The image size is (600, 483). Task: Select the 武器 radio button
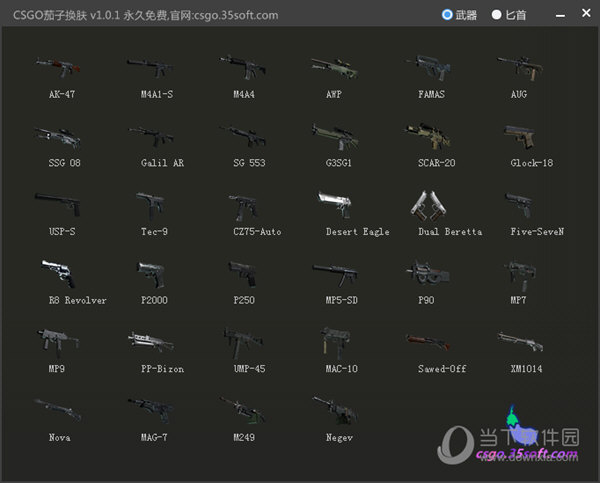click(x=447, y=15)
